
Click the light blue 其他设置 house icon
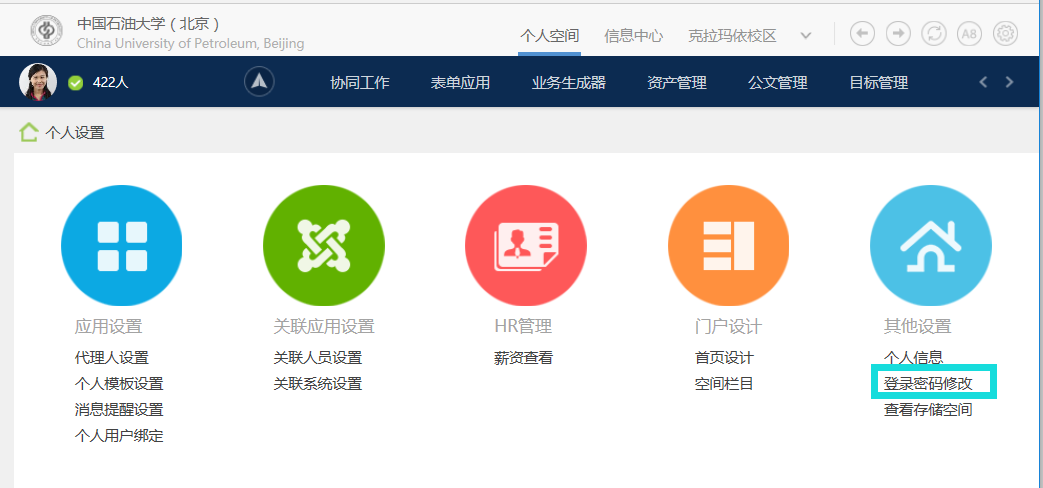click(x=930, y=246)
